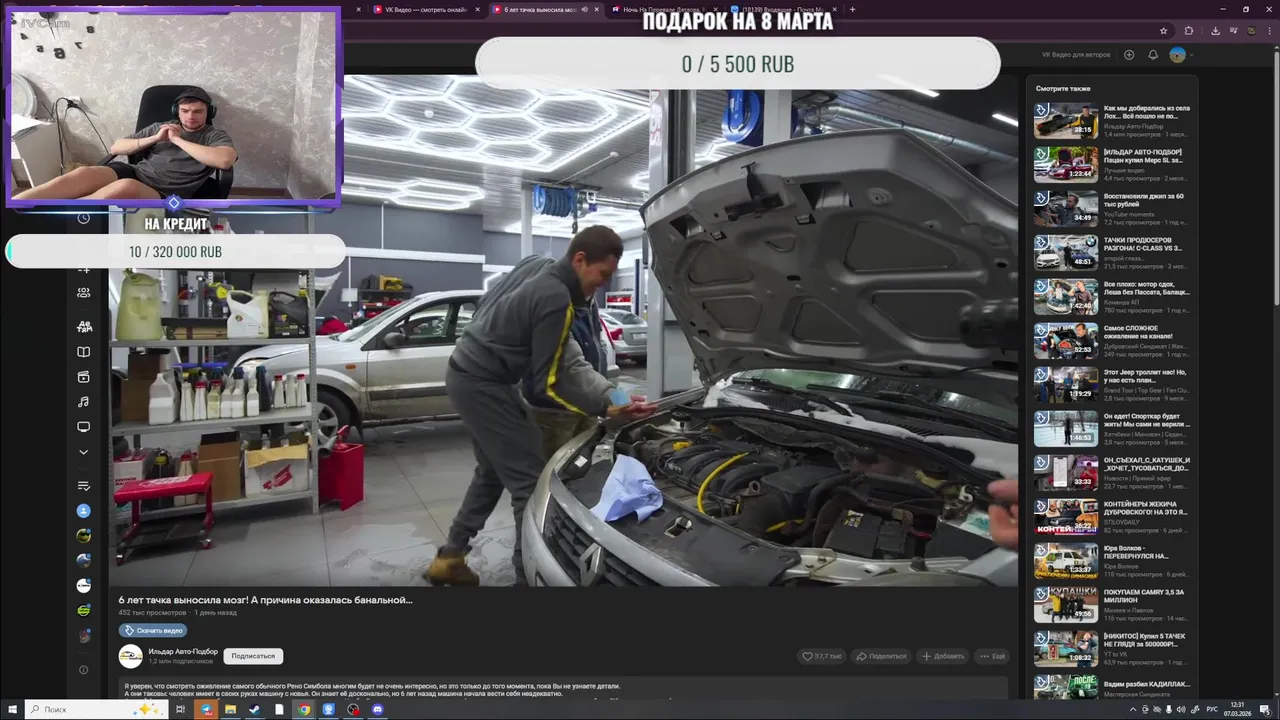This screenshot has width=1280, height=720.
Task: Bookmark page with the star icon
Action: tap(1163, 31)
